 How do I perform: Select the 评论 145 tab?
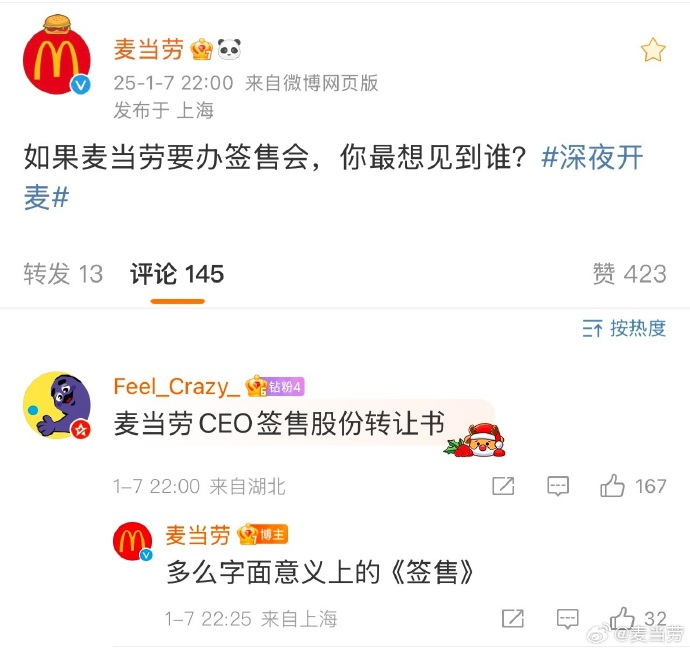tap(177, 274)
